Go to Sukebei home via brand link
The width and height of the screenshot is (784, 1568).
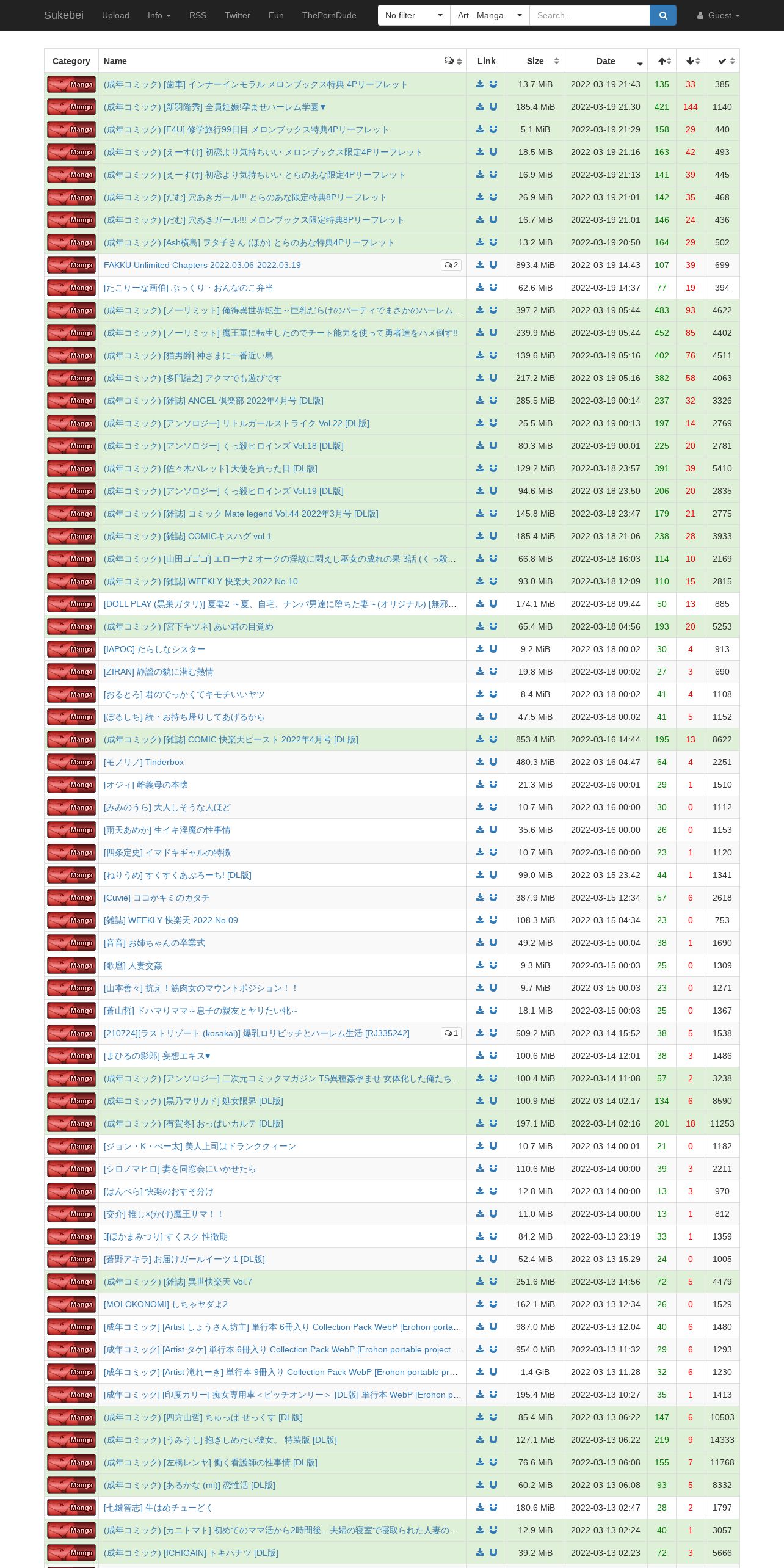click(64, 15)
